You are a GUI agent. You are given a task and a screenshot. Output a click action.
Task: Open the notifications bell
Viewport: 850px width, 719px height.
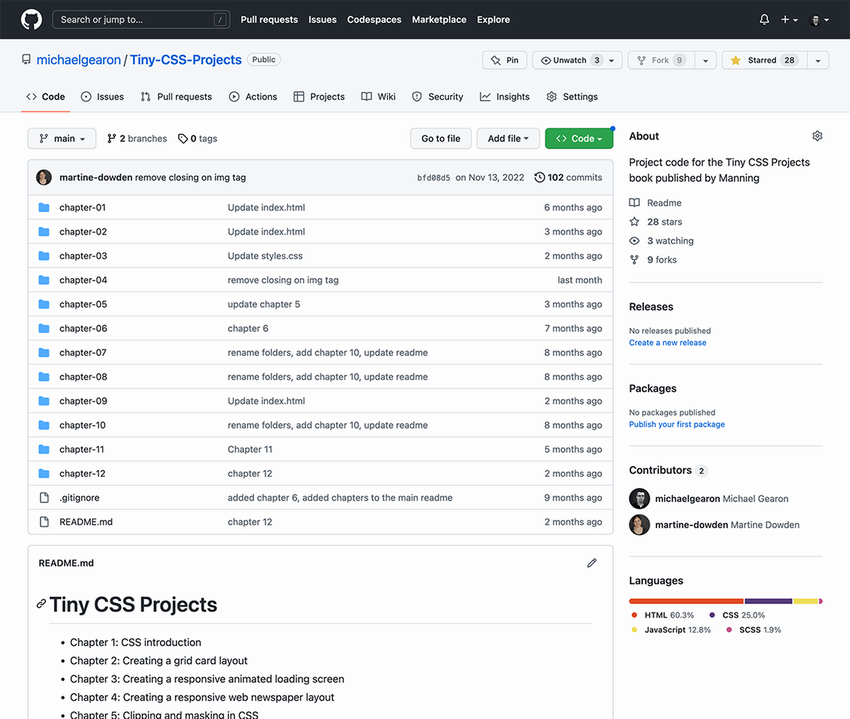[x=764, y=19]
